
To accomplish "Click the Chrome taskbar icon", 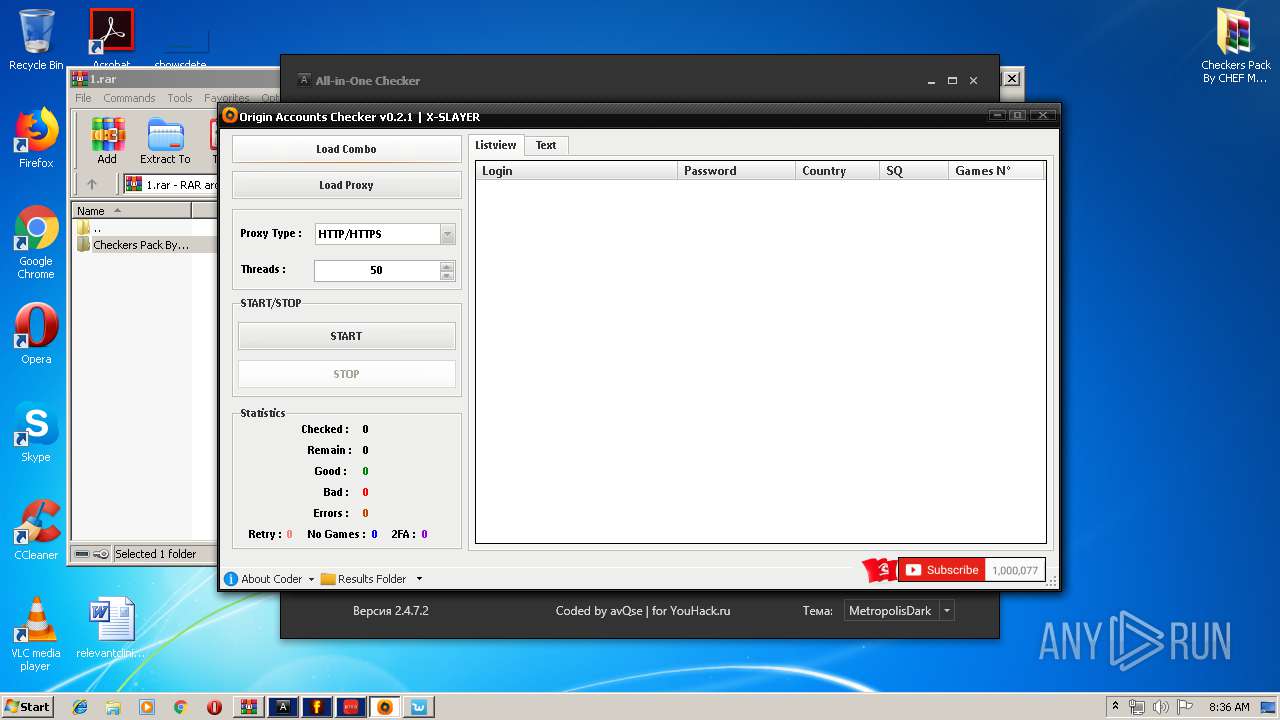I will tap(181, 707).
